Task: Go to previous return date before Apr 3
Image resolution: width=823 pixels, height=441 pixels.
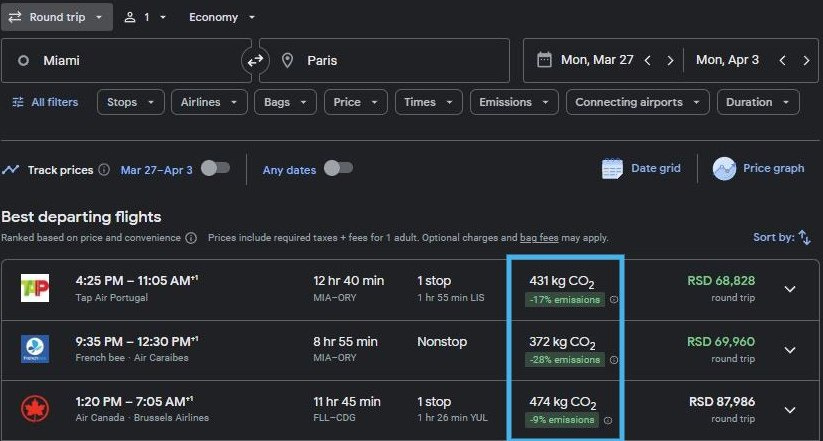Action: tap(783, 60)
